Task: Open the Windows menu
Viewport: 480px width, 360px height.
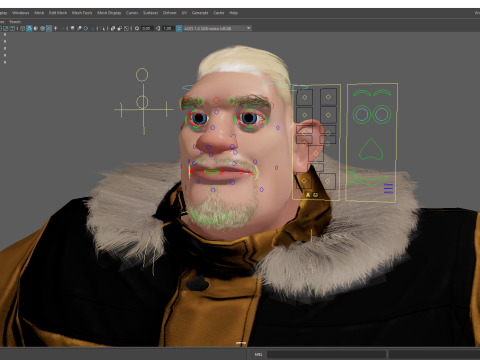Action: click(20, 13)
